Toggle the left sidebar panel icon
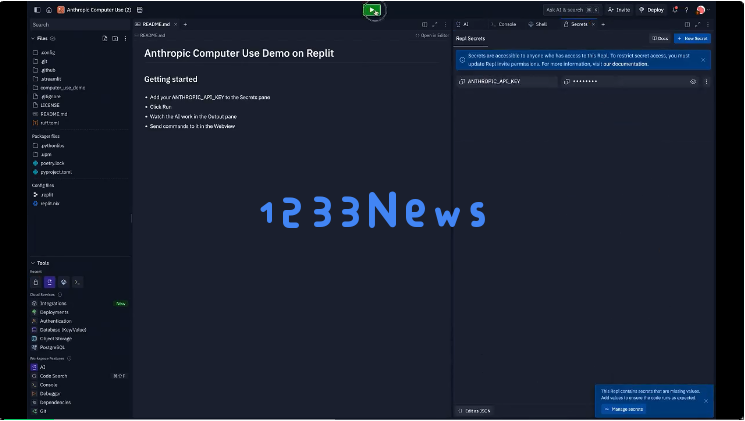Viewport: 745px width, 421px height. tap(38, 10)
